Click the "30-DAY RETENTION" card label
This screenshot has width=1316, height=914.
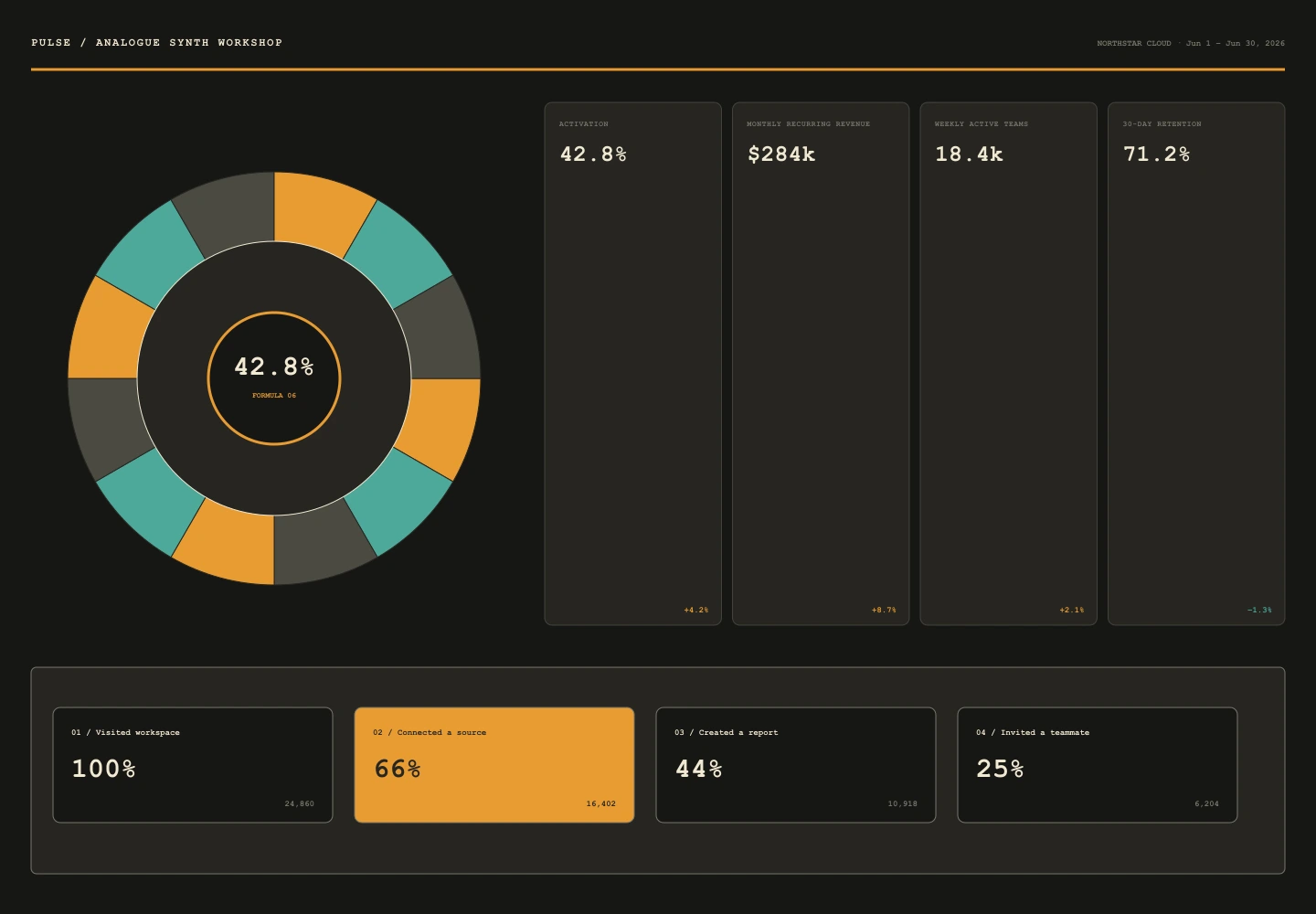(1162, 124)
